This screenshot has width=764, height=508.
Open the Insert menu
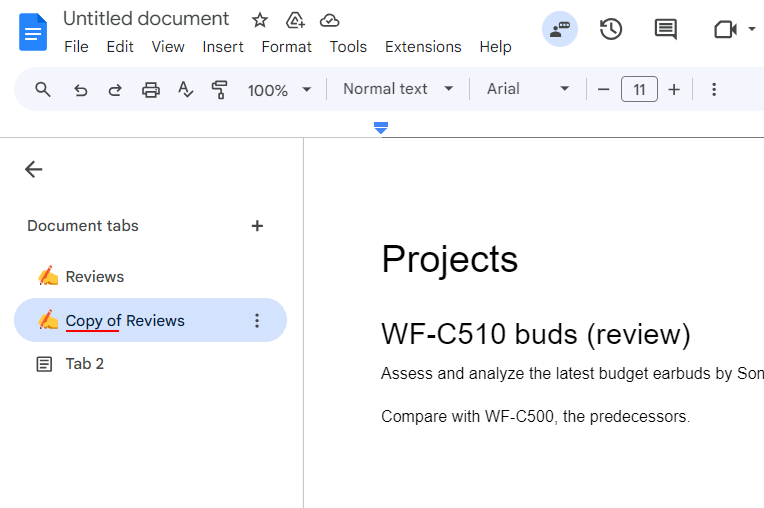(x=222, y=47)
